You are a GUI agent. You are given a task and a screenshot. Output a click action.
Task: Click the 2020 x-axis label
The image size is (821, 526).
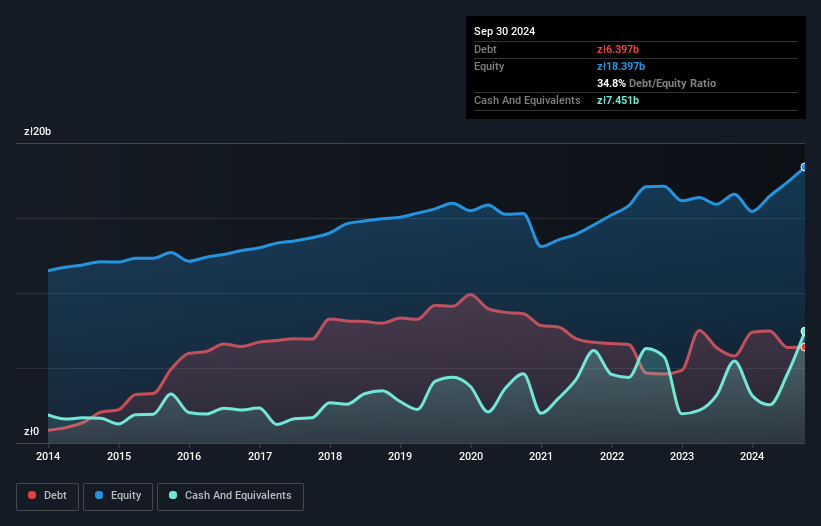[471, 456]
